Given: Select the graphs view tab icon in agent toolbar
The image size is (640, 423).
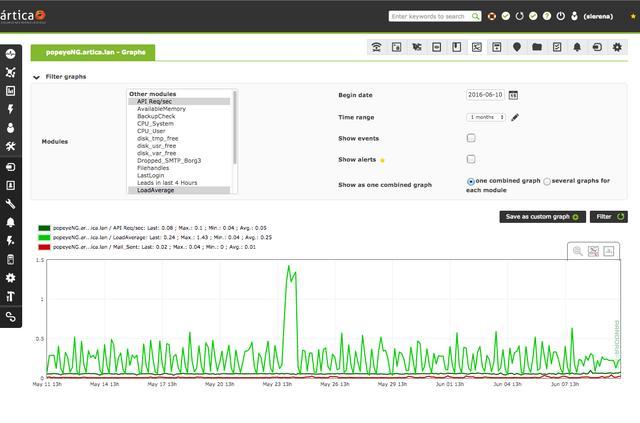Looking at the screenshot, I should 477,47.
